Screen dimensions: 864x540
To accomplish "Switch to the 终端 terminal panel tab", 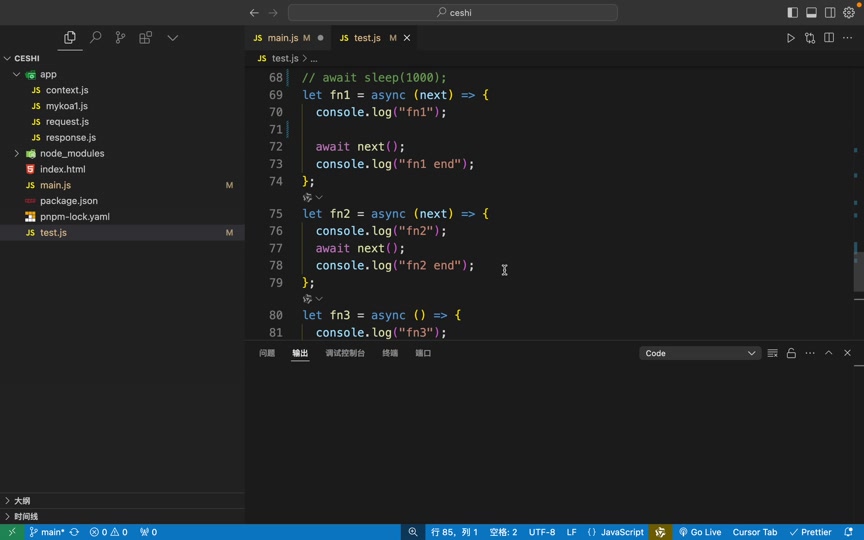I will [390, 353].
